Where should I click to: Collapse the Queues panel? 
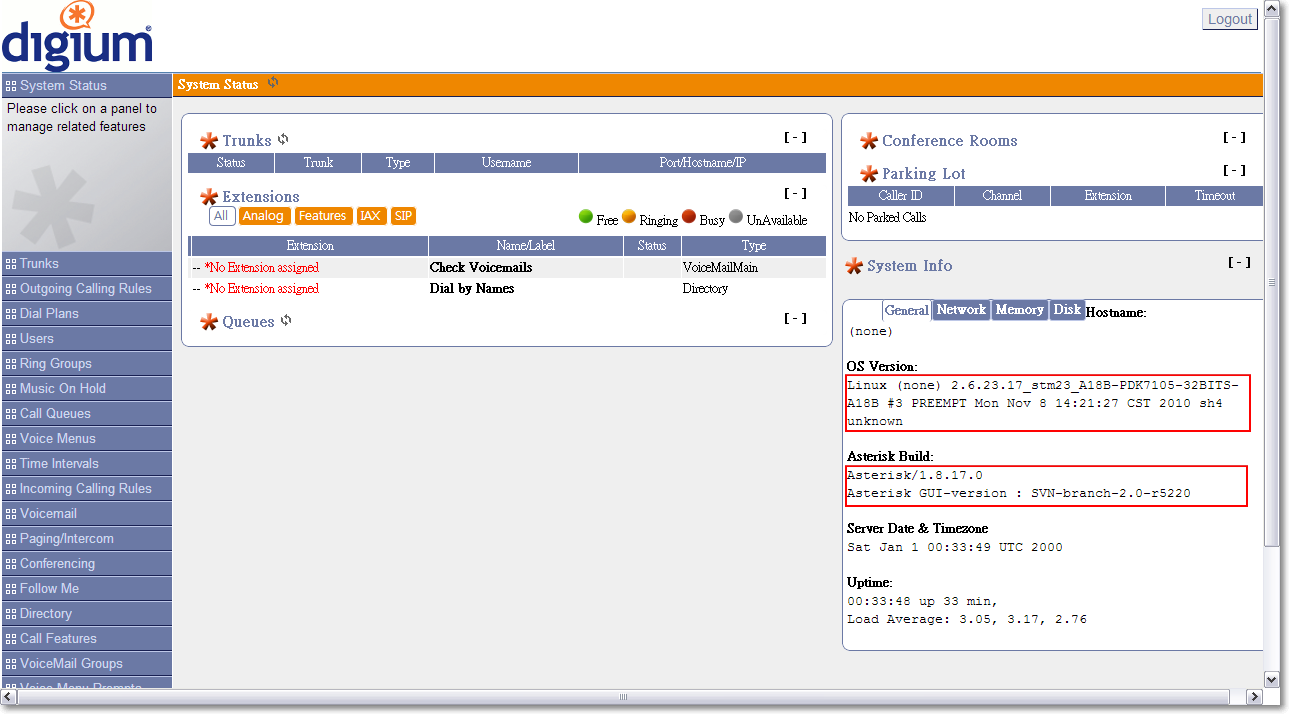click(x=795, y=319)
